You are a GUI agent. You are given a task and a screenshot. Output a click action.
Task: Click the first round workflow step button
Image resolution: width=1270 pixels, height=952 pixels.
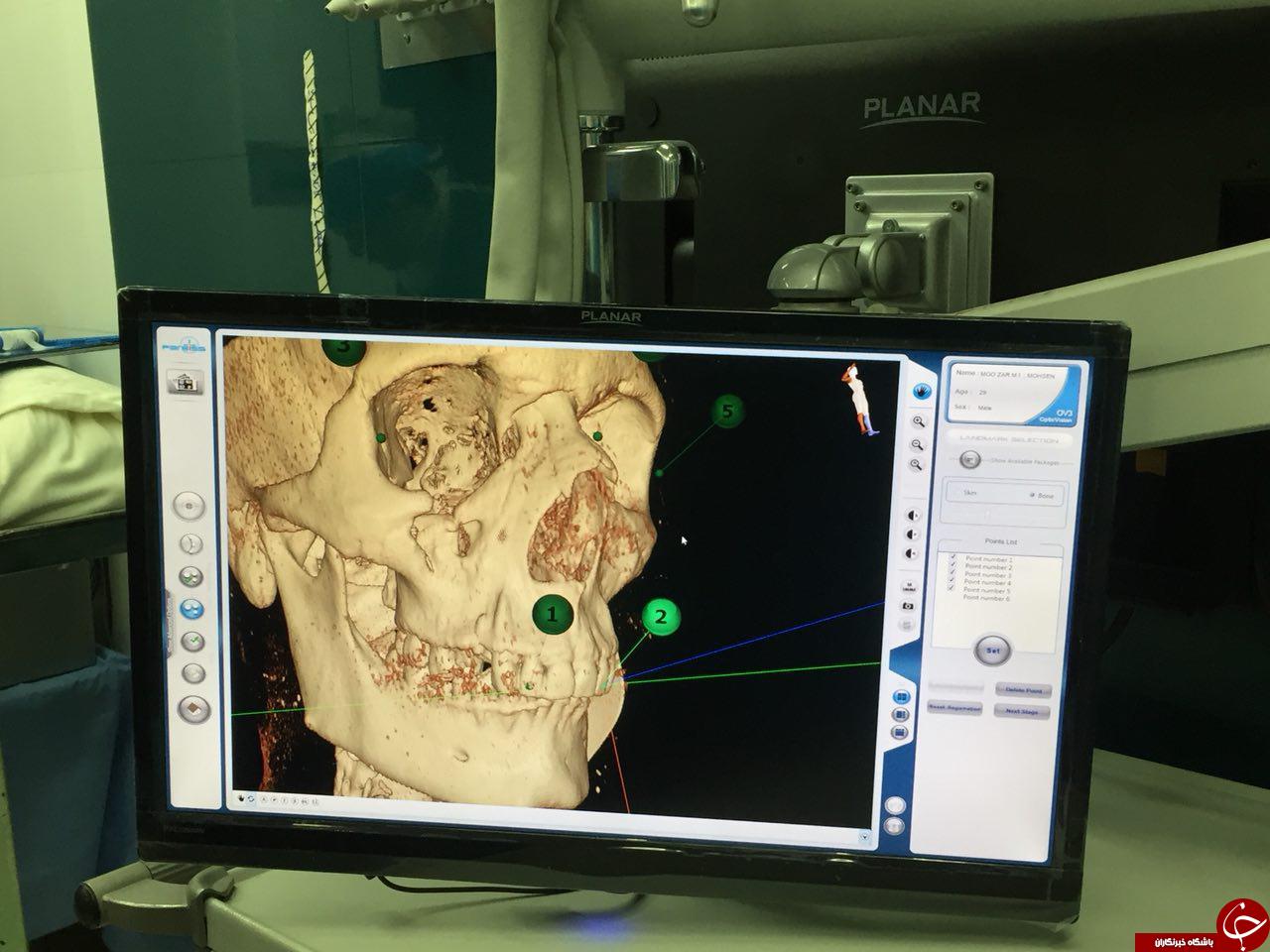pos(189,506)
